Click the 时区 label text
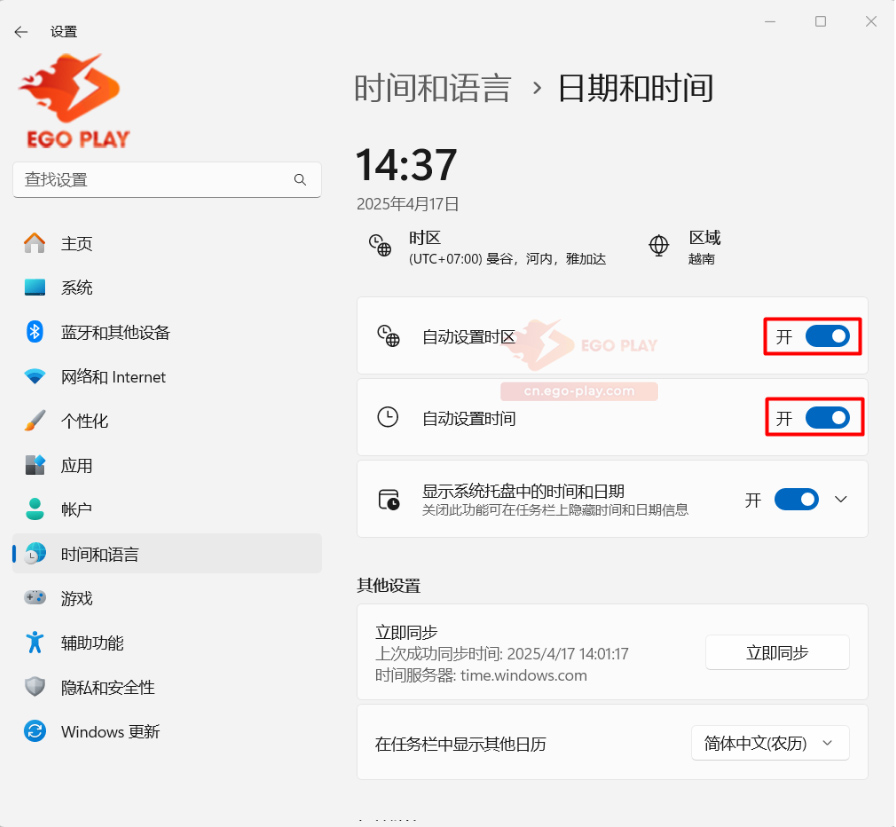Screen dimensions: 896x827 click(x=425, y=238)
